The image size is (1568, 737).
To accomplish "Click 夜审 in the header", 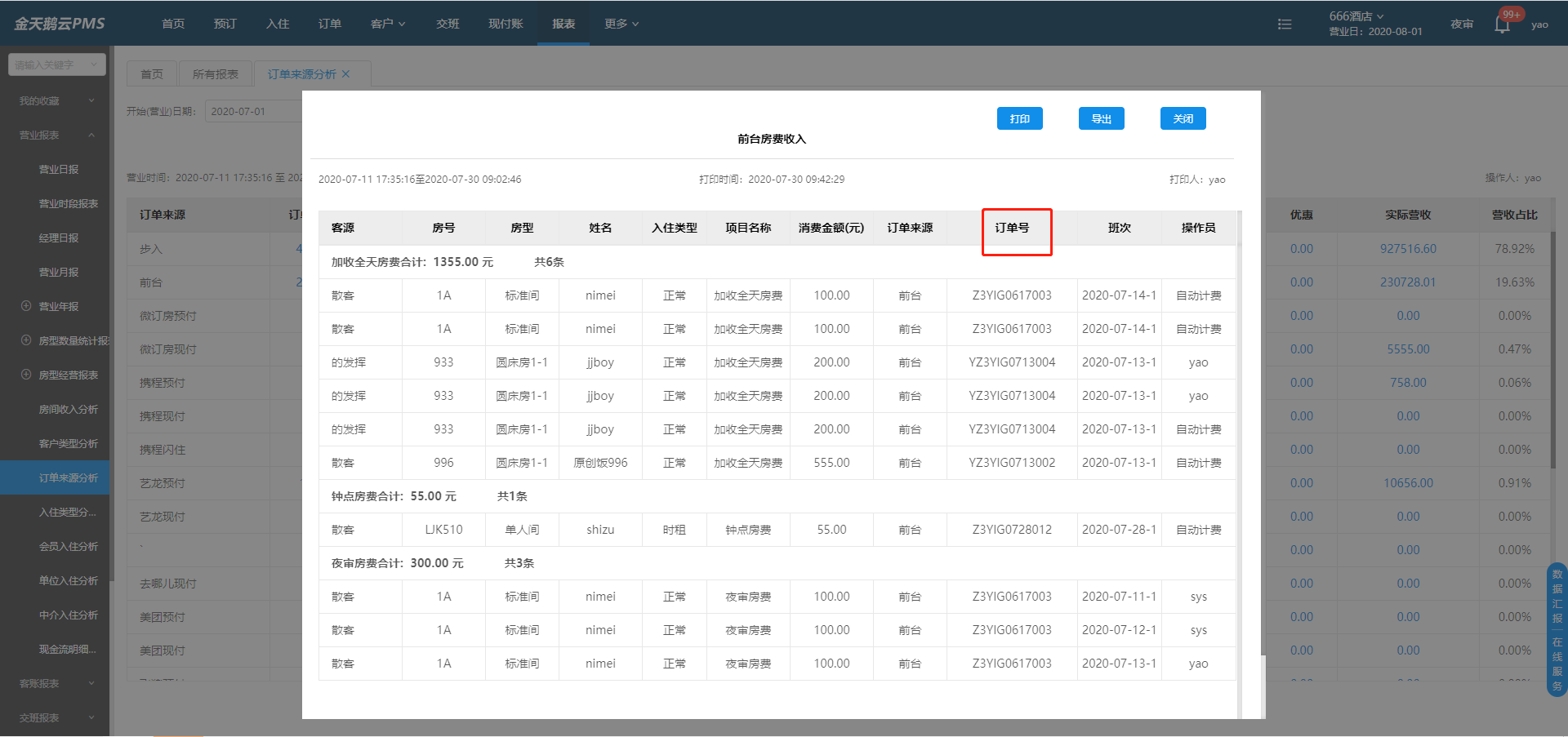I will click(x=1462, y=24).
